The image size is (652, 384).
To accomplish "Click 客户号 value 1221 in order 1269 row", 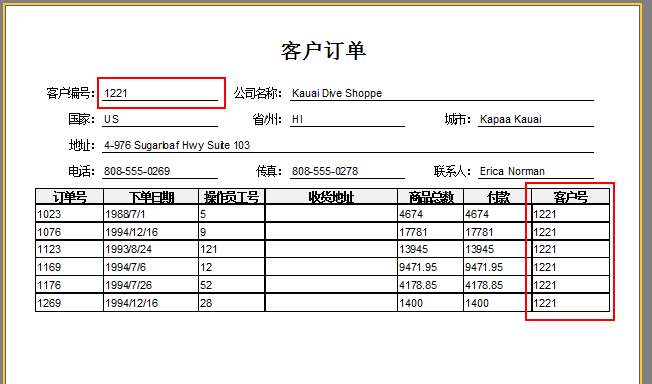I will click(x=545, y=303).
